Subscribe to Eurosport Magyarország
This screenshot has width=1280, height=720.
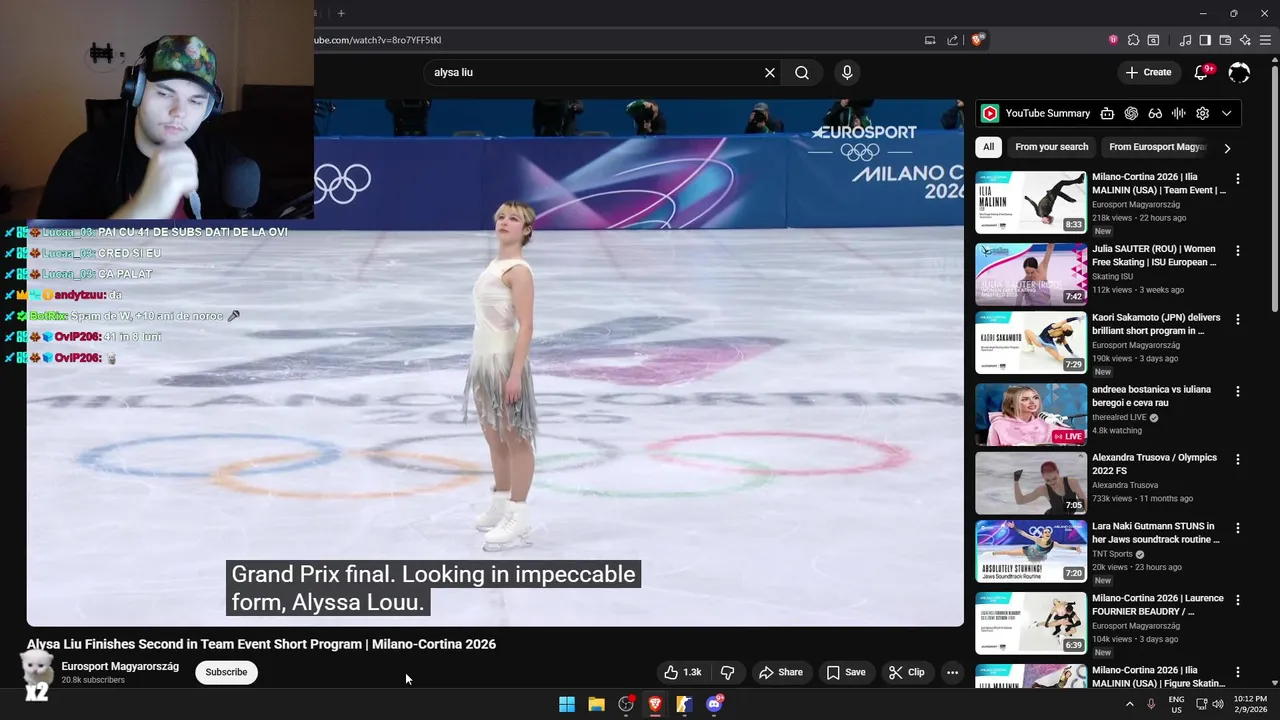coord(226,672)
